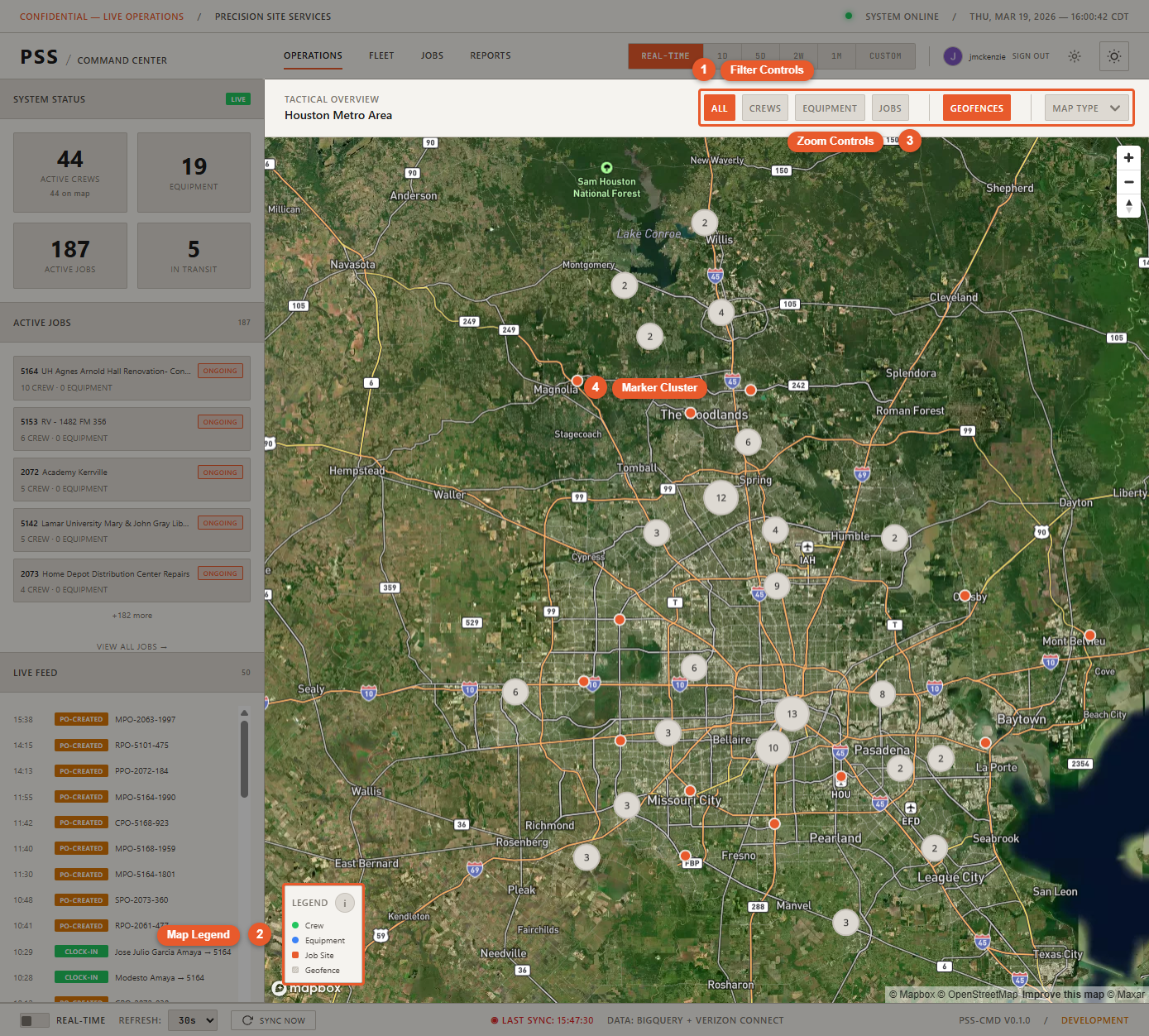The image size is (1149, 1036).
Task: Click SIGN OUT in the header
Action: point(1030,57)
